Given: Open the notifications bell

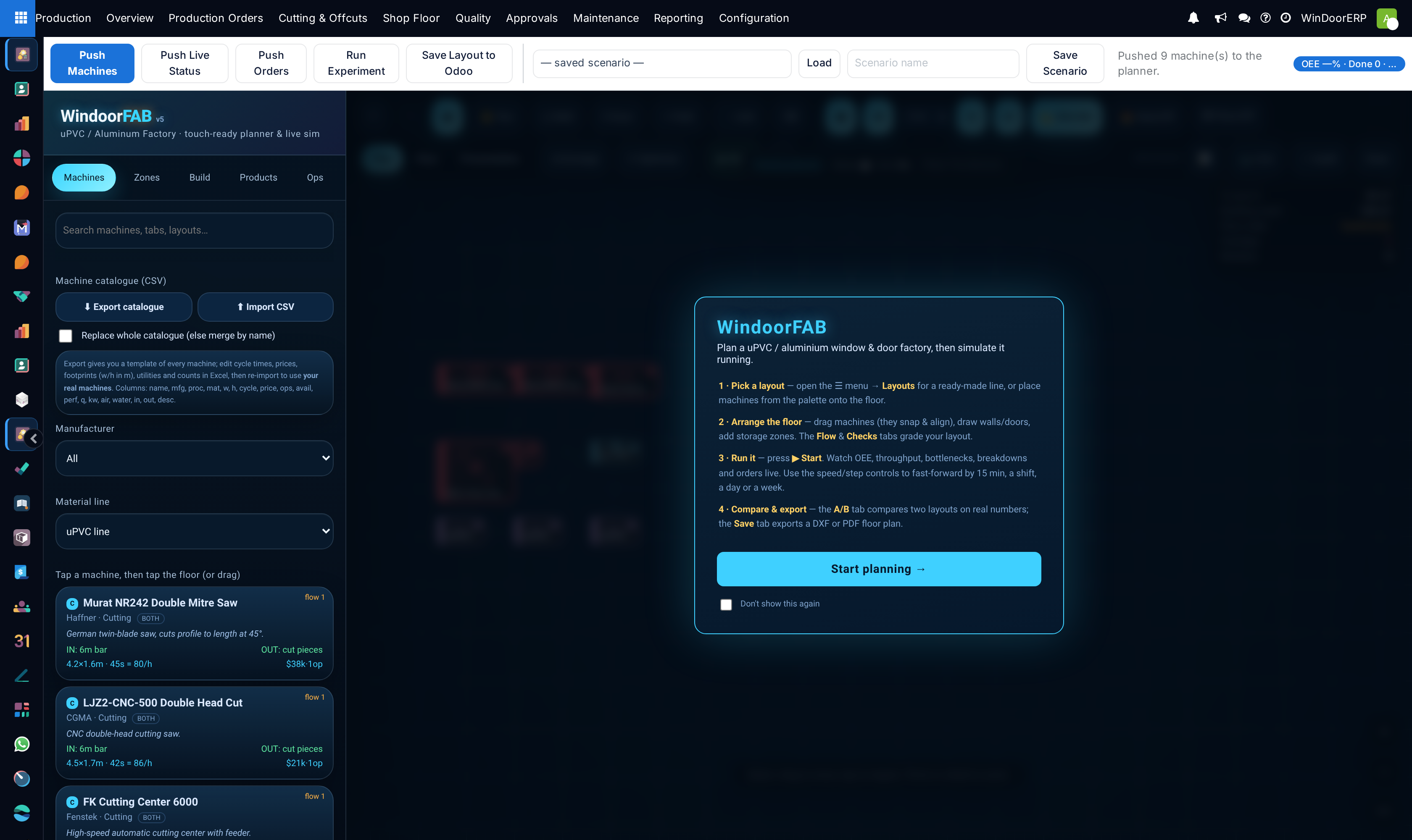Looking at the screenshot, I should pos(1193,18).
